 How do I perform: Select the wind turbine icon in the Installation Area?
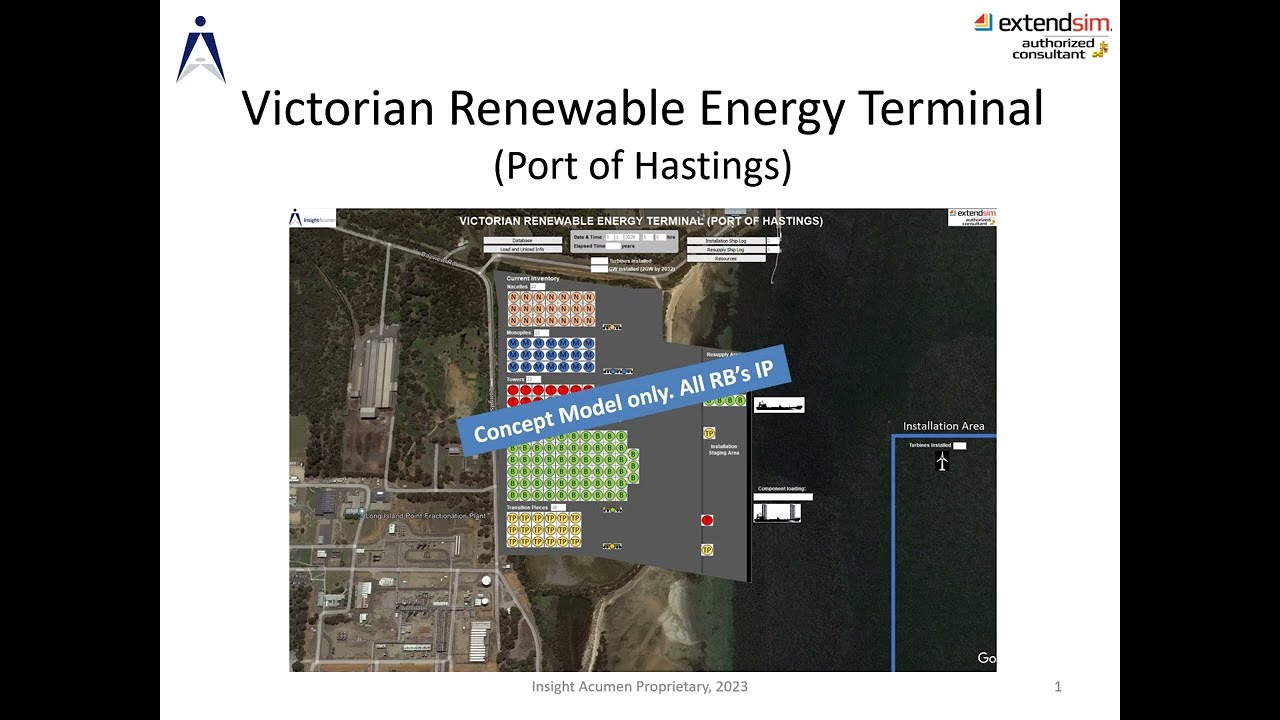point(942,461)
